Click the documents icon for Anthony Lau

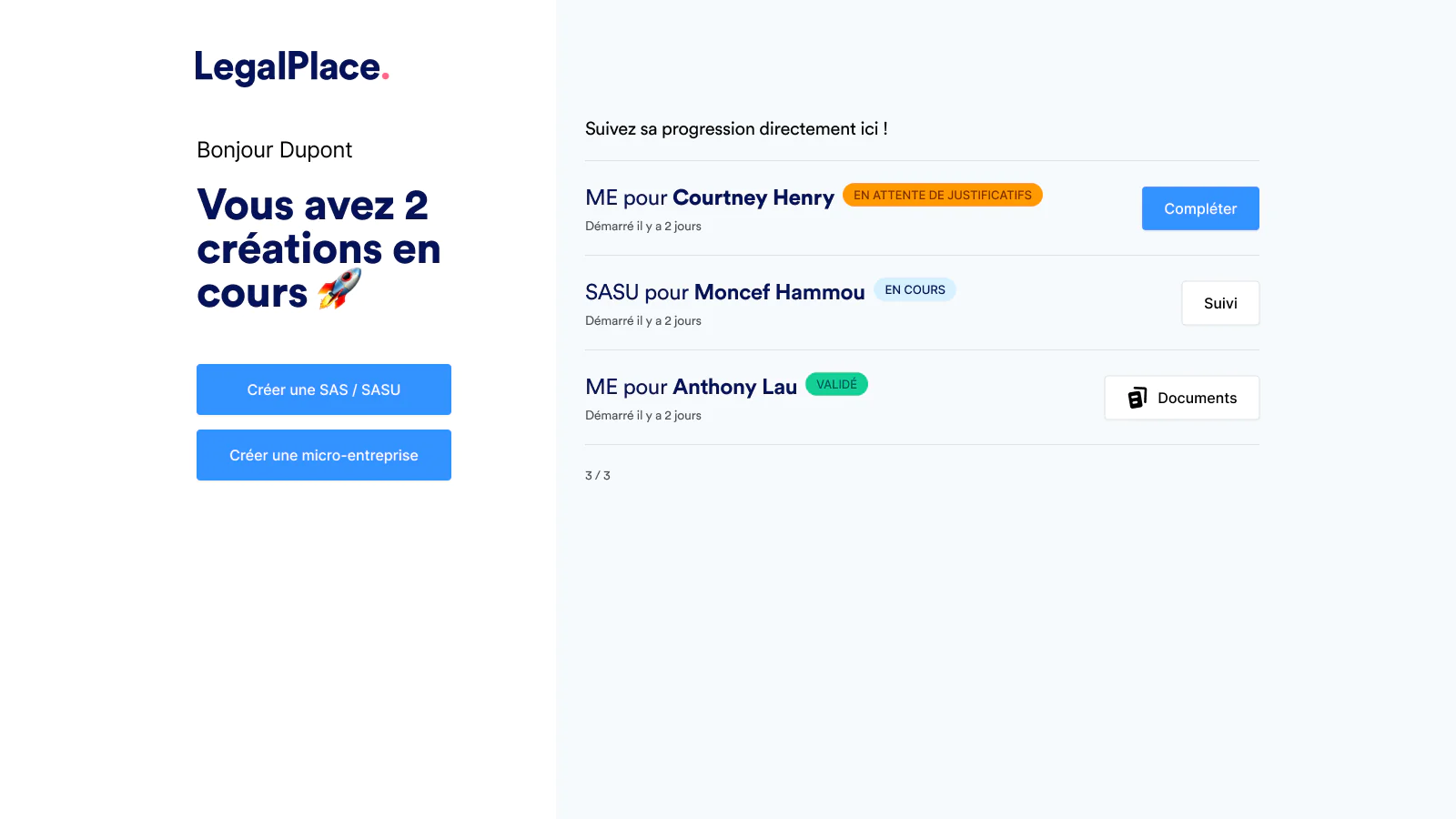click(x=1137, y=398)
